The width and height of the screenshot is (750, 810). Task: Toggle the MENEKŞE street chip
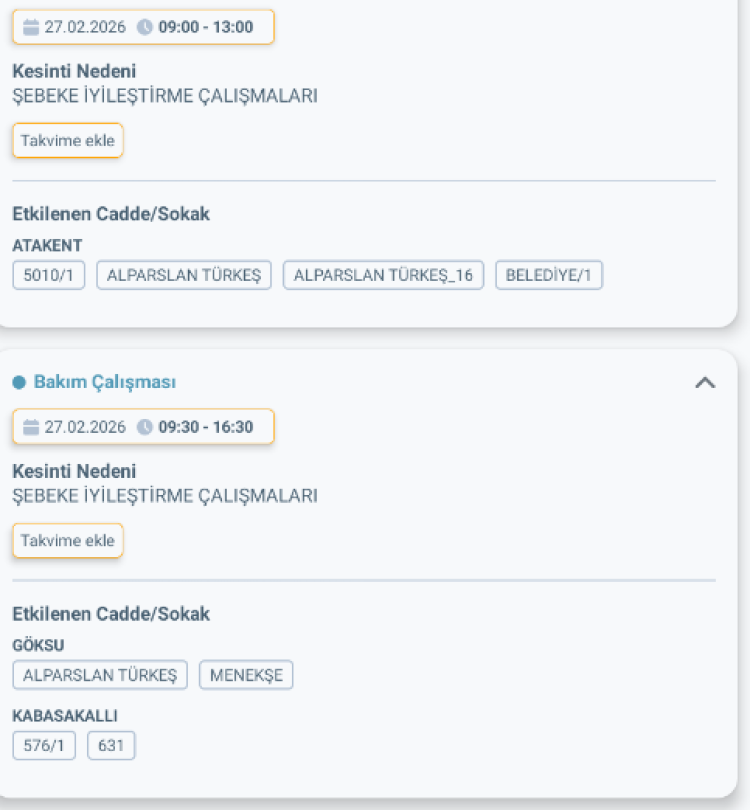(246, 675)
